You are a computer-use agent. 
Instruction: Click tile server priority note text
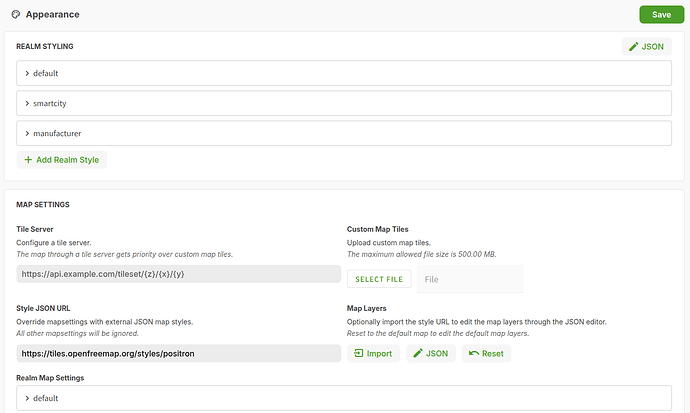pos(125,254)
